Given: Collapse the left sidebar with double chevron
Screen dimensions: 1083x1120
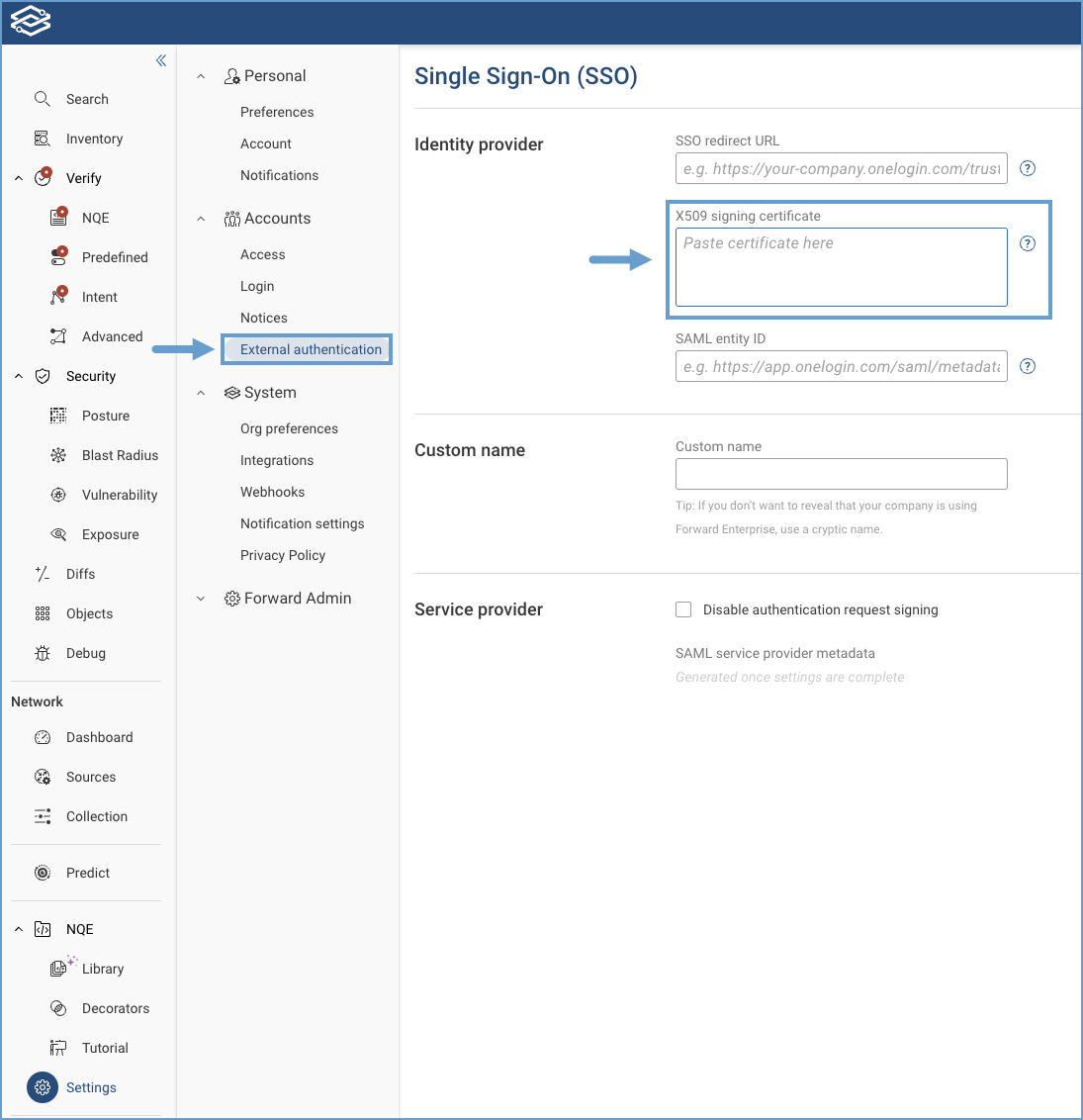Looking at the screenshot, I should click(x=161, y=61).
